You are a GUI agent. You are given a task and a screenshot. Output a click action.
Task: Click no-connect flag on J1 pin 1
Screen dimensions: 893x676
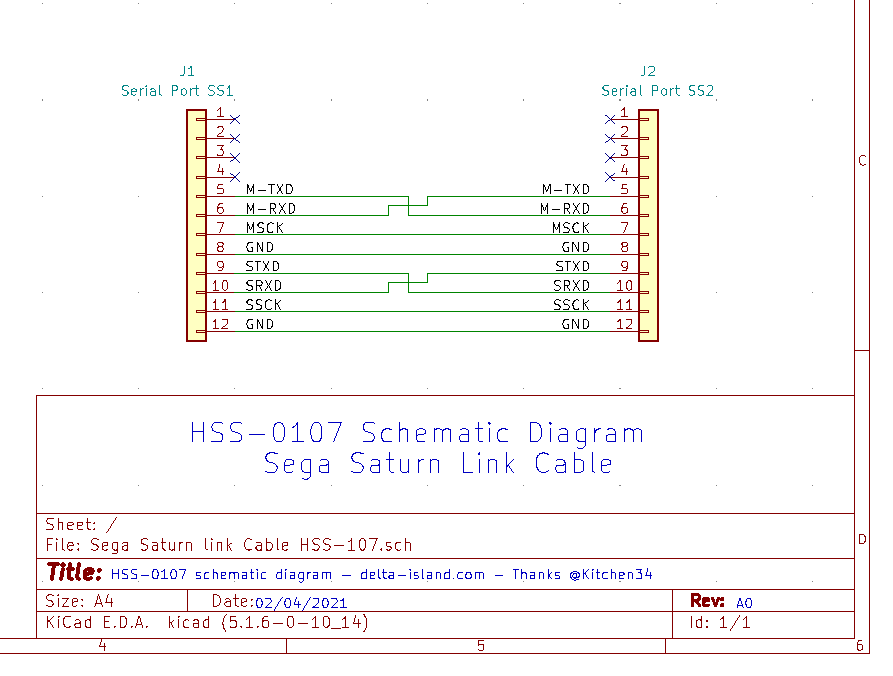235,119
